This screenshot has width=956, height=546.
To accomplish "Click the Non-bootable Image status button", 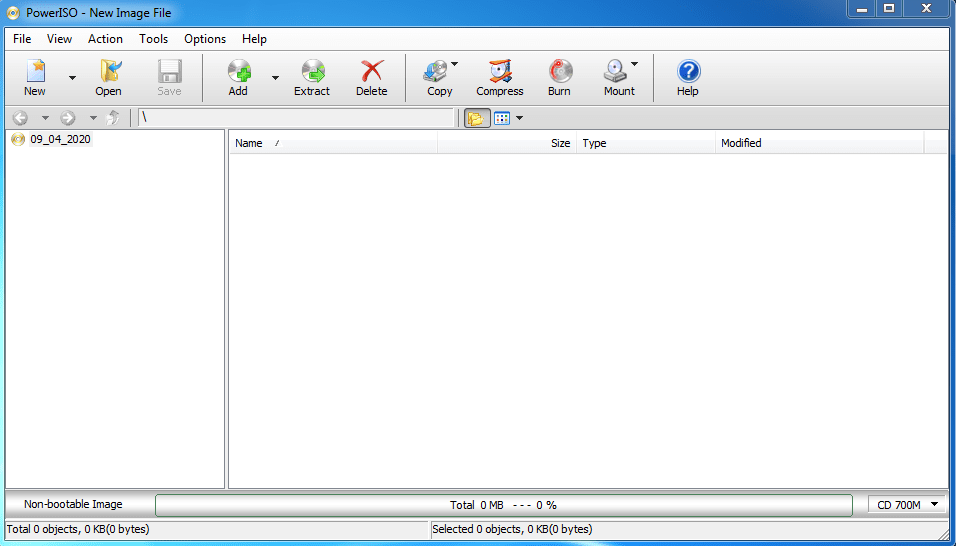I will click(x=73, y=505).
